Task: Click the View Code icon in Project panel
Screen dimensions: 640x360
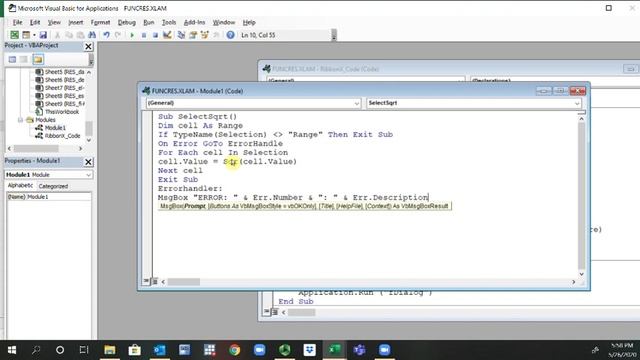Action: coord(12,60)
